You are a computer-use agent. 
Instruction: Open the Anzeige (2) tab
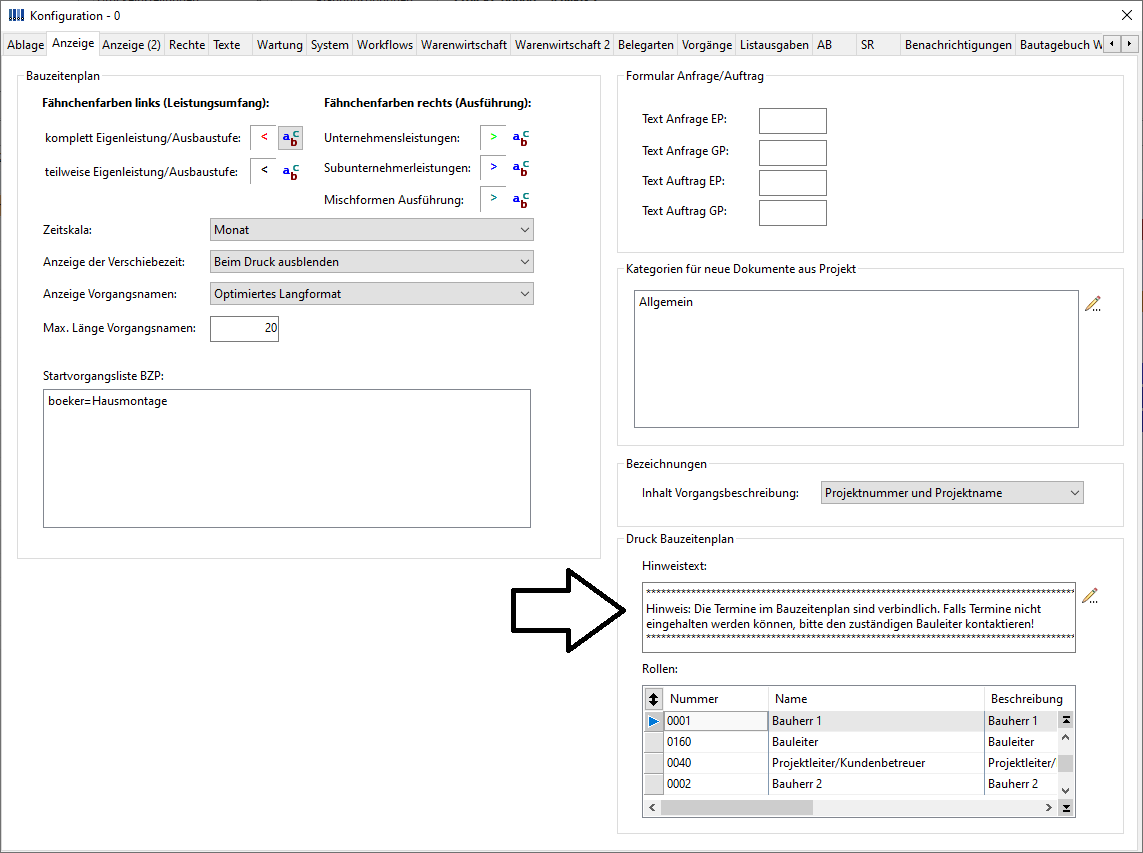(131, 45)
